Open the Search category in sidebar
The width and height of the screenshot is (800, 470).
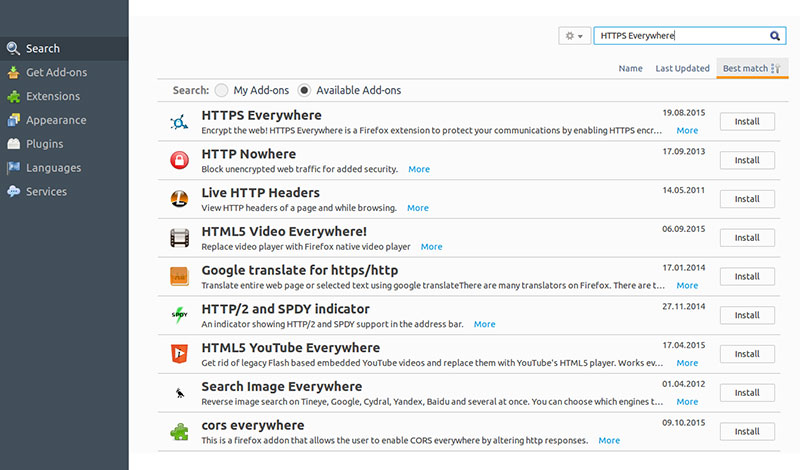pos(64,48)
